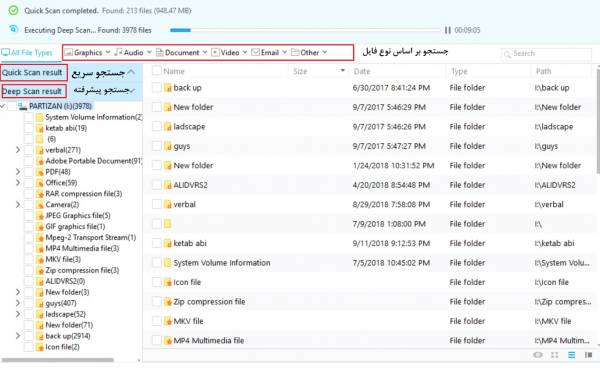Collapse Quick Scan result with chevron arrow
600x372 pixels.
(131, 72)
